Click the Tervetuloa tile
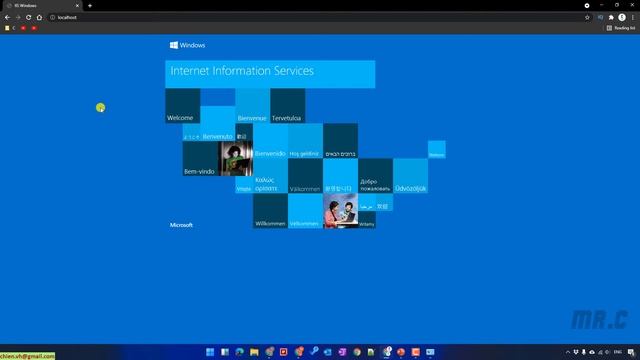Image resolution: width=640 pixels, height=360 pixels. point(288,106)
